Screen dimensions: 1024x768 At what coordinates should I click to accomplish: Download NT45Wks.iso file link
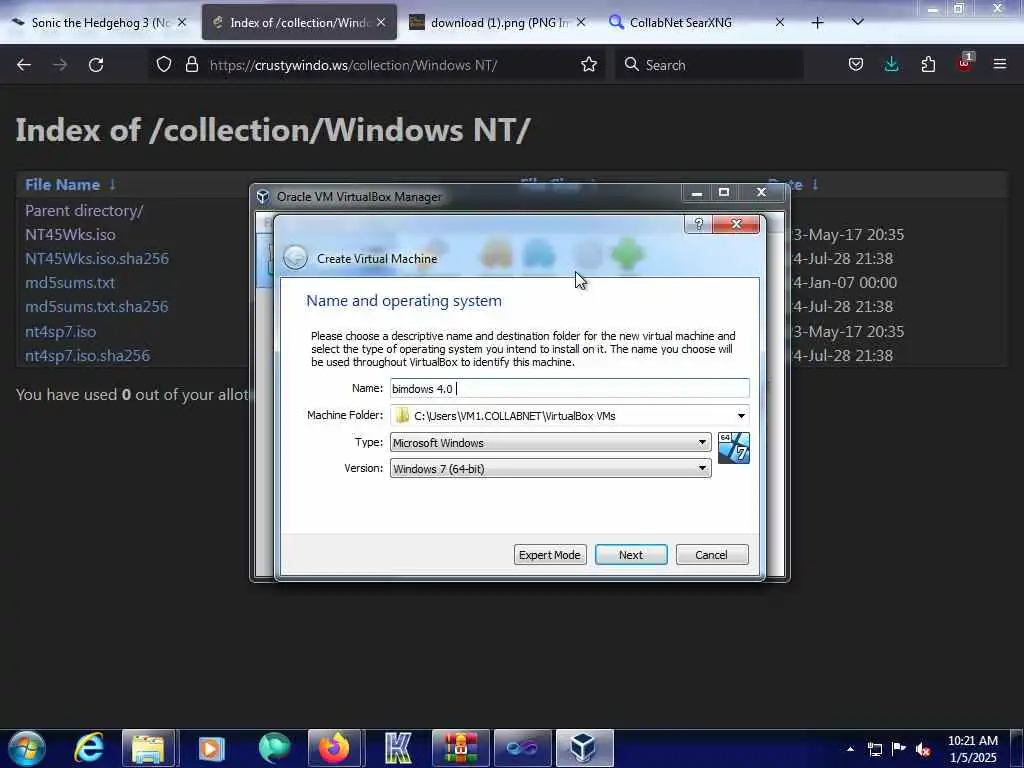(x=70, y=234)
